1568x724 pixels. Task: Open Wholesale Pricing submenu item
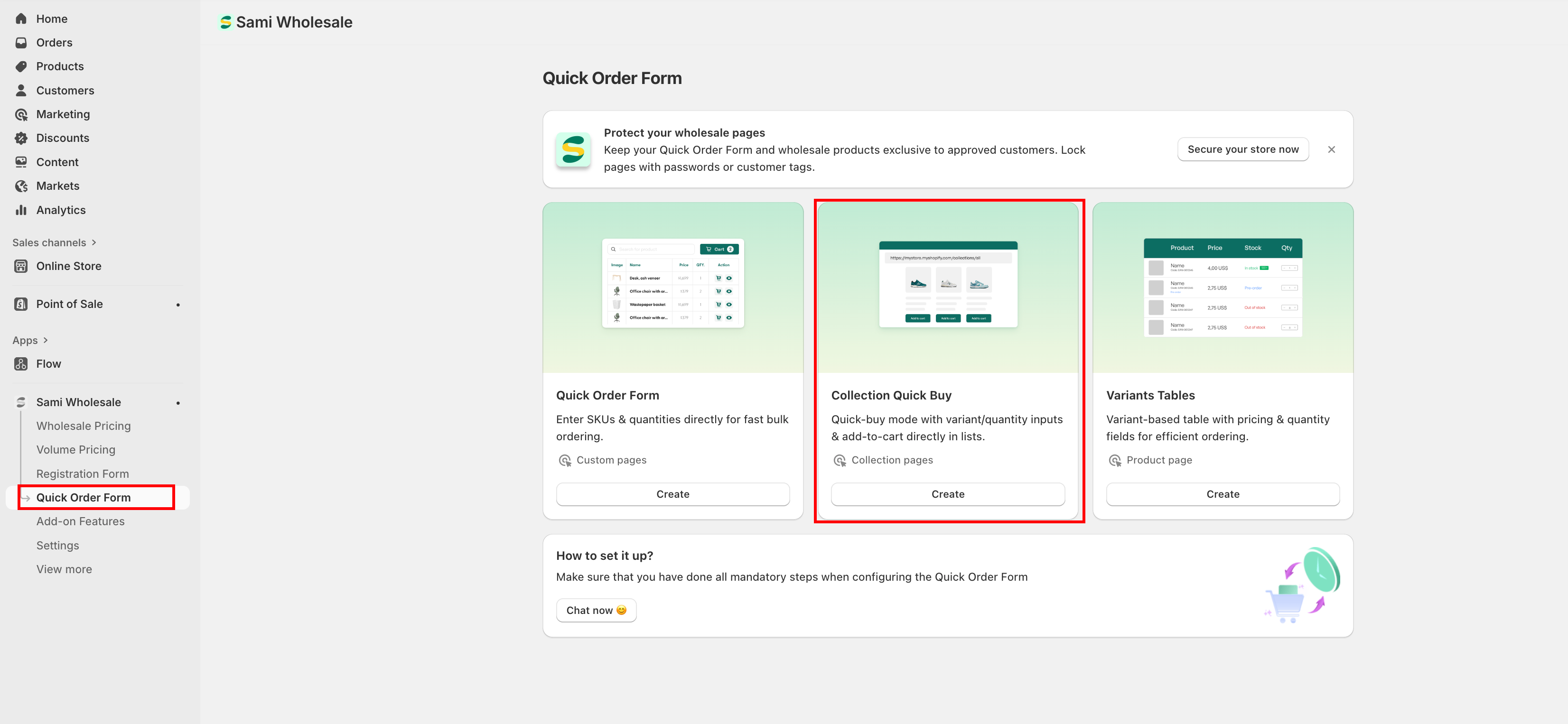coord(84,426)
